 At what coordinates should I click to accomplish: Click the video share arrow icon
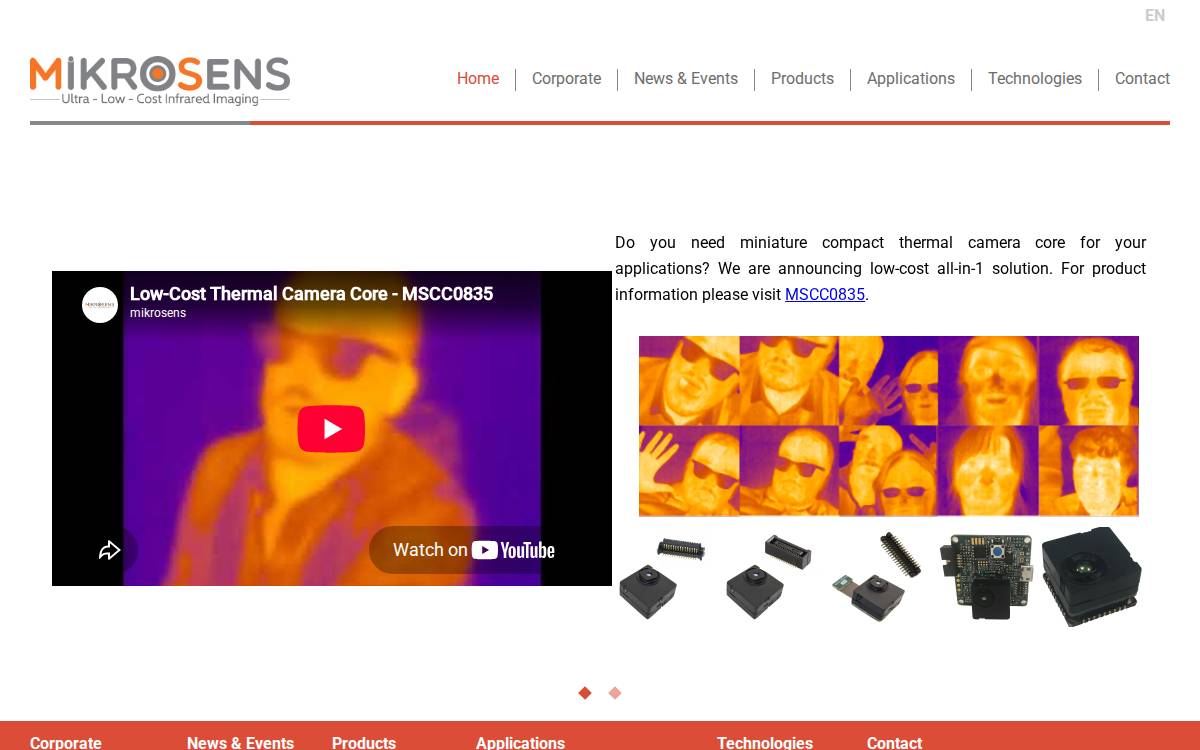[x=109, y=550]
